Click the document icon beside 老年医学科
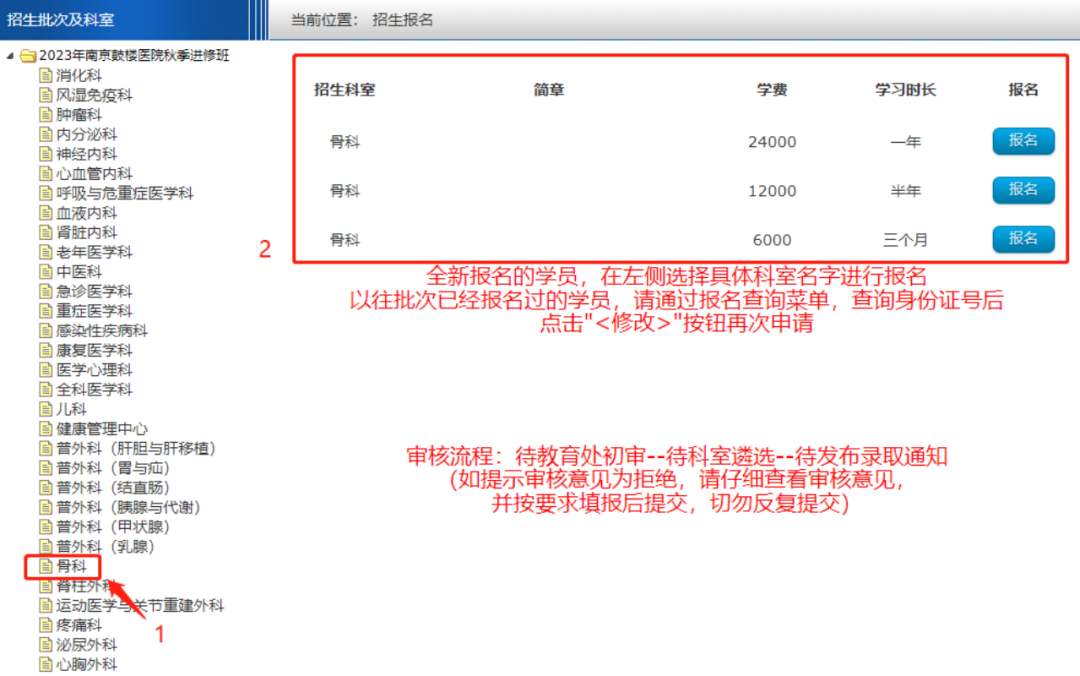The height and width of the screenshot is (676, 1080). 46,252
